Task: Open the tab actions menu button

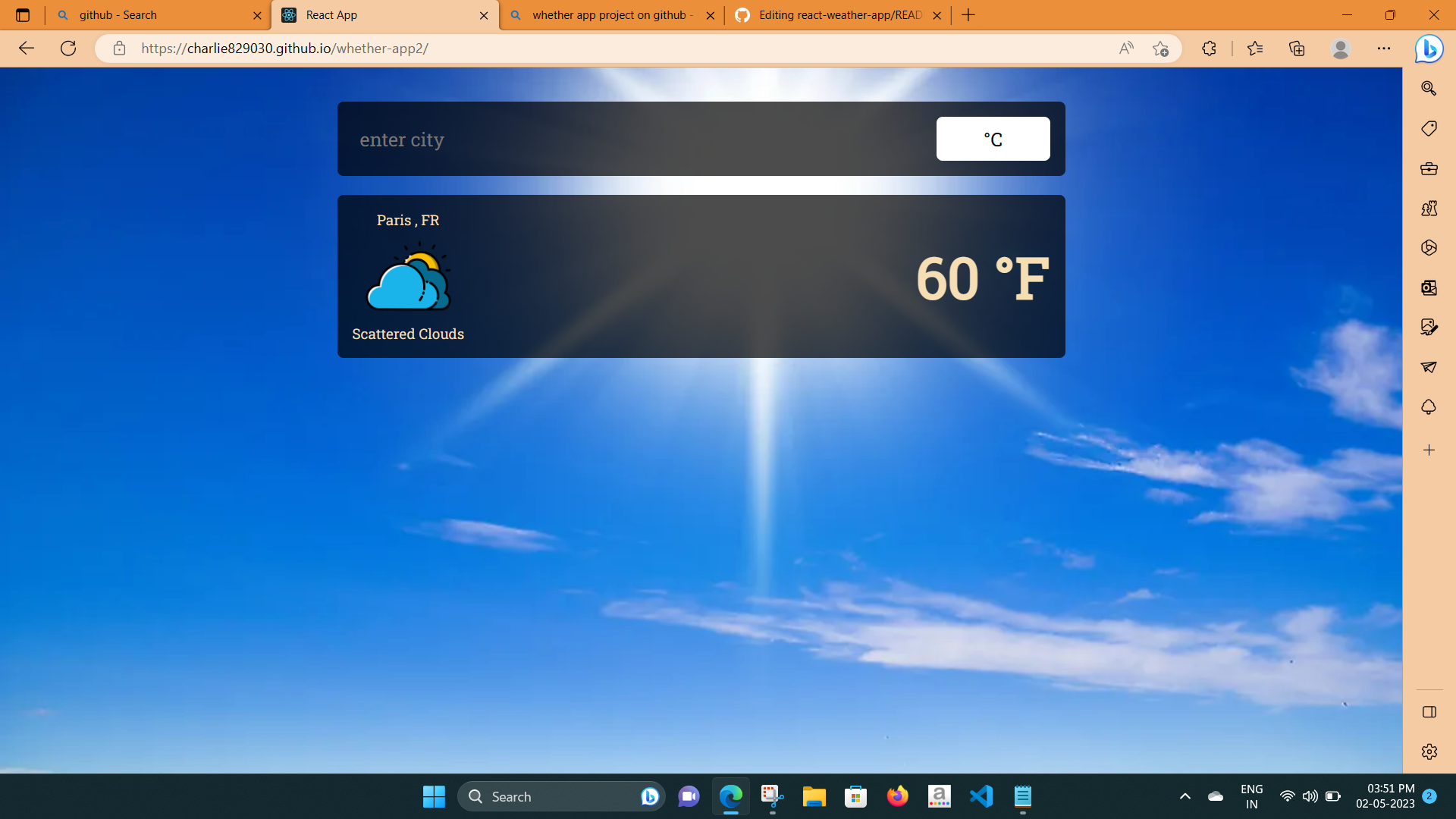Action: click(23, 15)
